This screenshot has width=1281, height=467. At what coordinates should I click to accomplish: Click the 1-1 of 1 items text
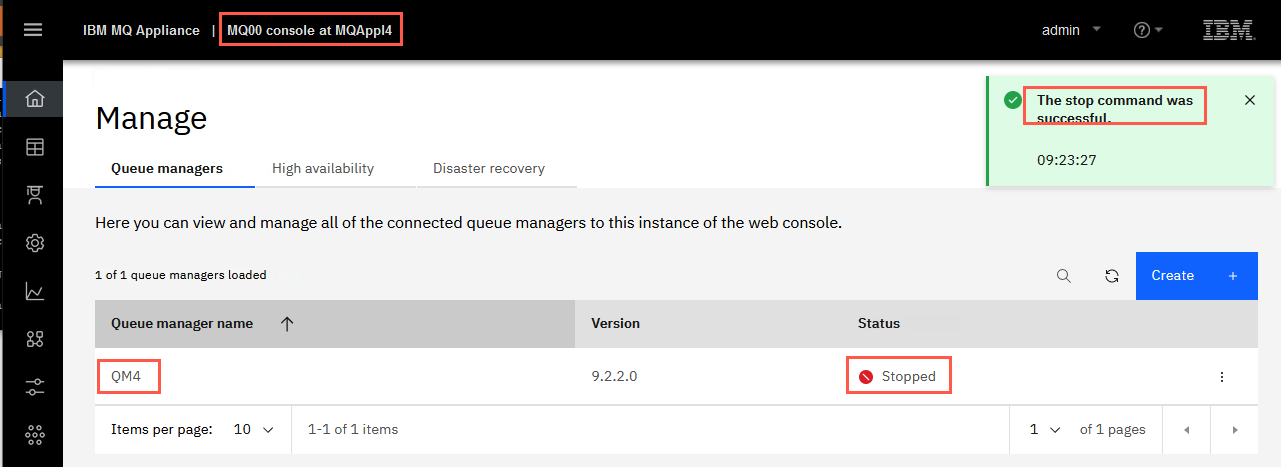tap(353, 430)
